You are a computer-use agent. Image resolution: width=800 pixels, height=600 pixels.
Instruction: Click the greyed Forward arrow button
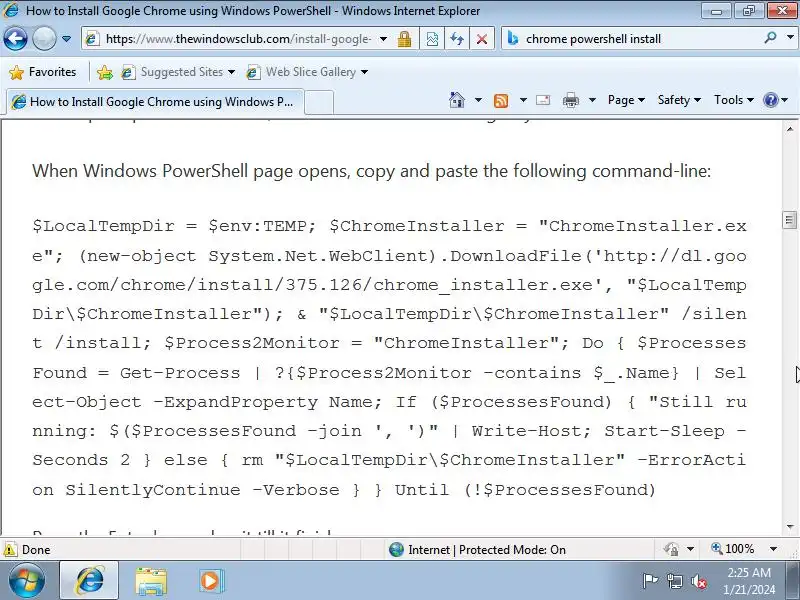click(44, 38)
